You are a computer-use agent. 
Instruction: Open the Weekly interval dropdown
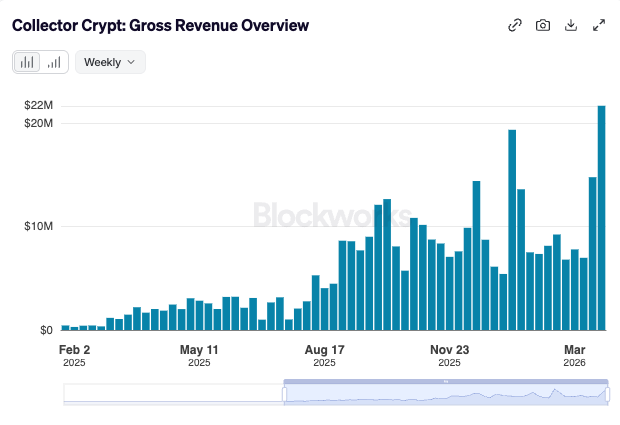pos(110,62)
